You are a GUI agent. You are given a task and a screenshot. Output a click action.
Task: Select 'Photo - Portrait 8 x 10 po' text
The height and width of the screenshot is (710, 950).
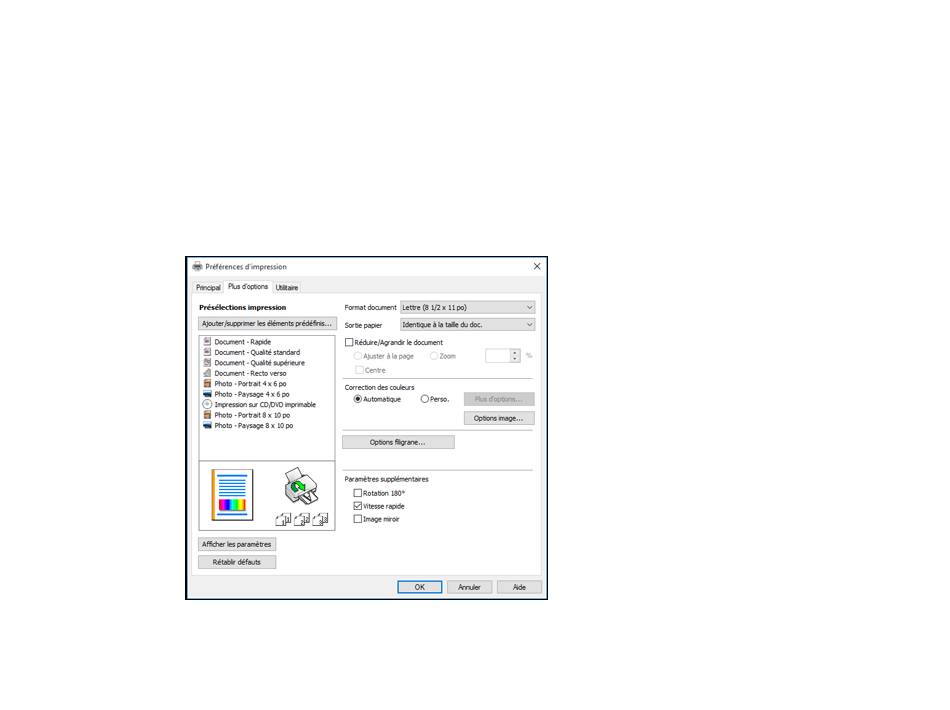(252, 415)
